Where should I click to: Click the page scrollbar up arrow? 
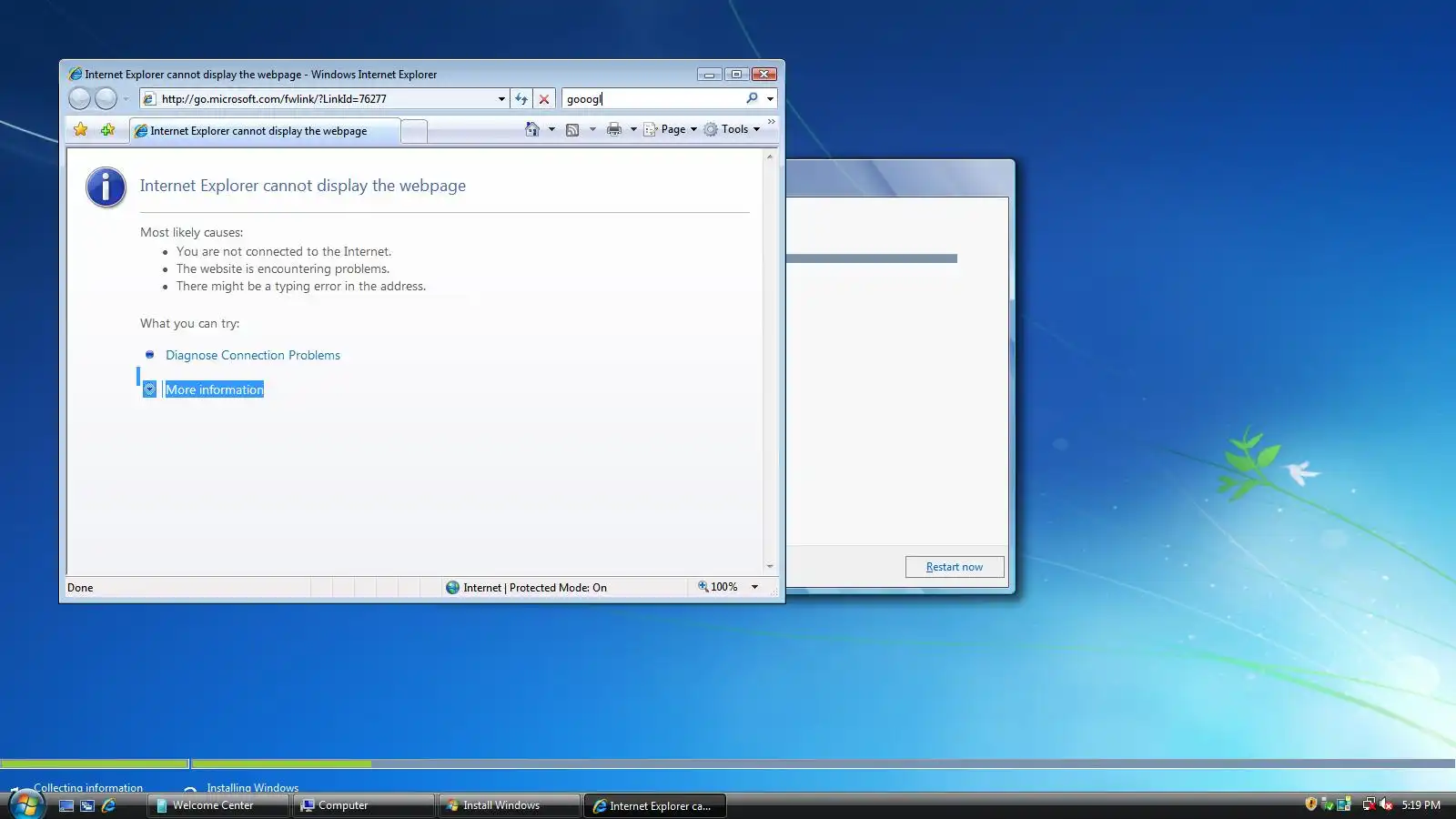click(770, 157)
